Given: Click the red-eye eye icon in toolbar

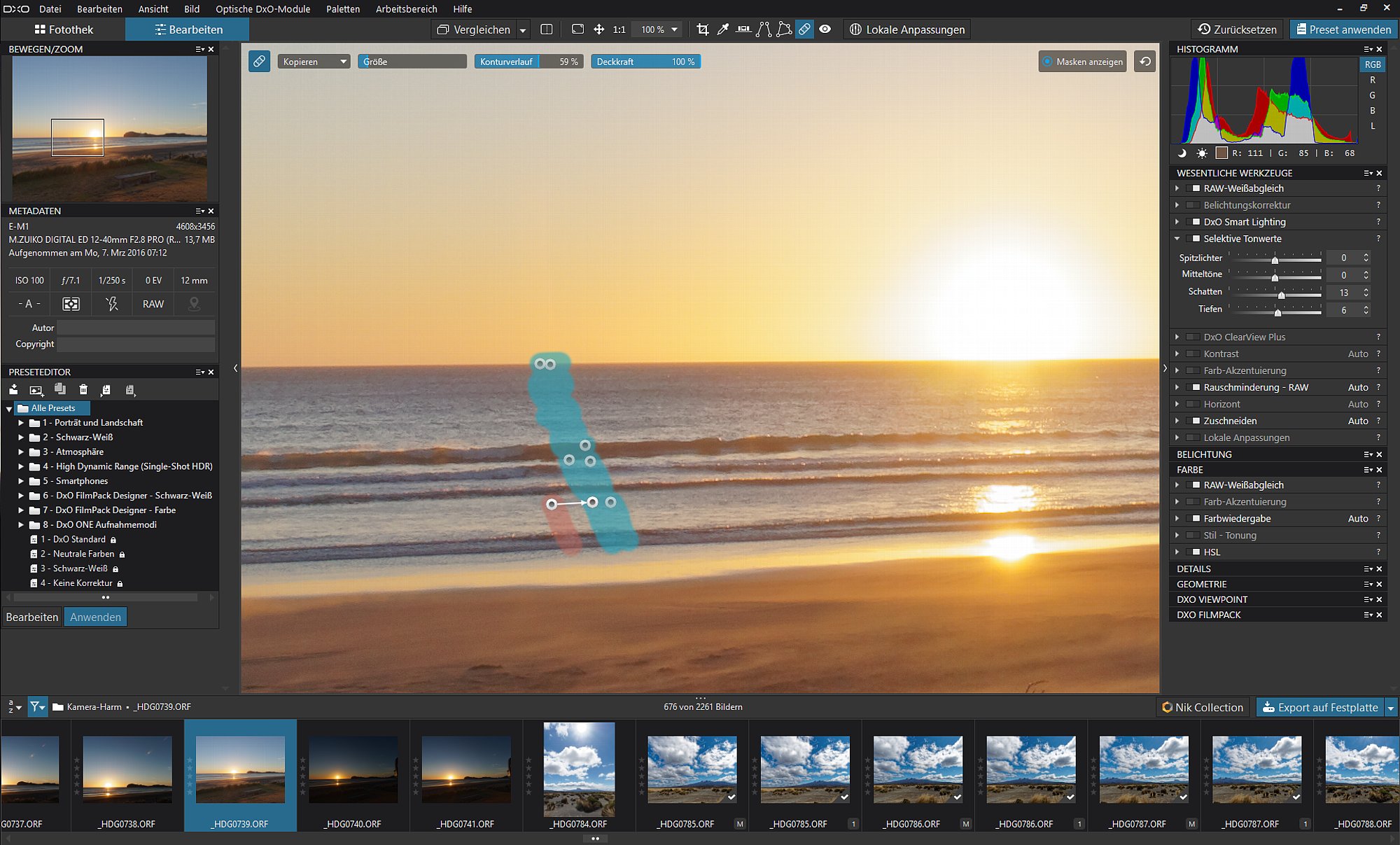Looking at the screenshot, I should [x=825, y=29].
